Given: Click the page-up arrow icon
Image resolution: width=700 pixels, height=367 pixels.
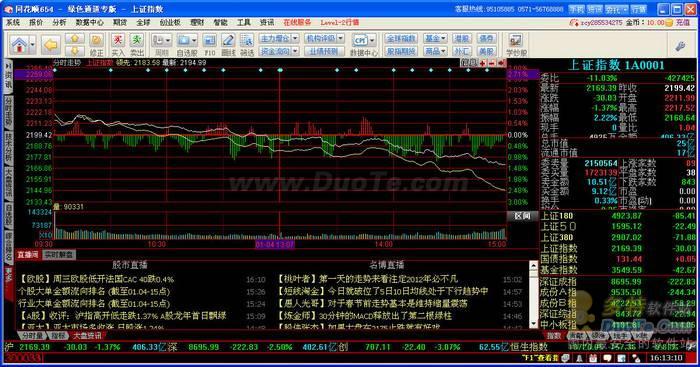Looking at the screenshot, I should (75, 39).
